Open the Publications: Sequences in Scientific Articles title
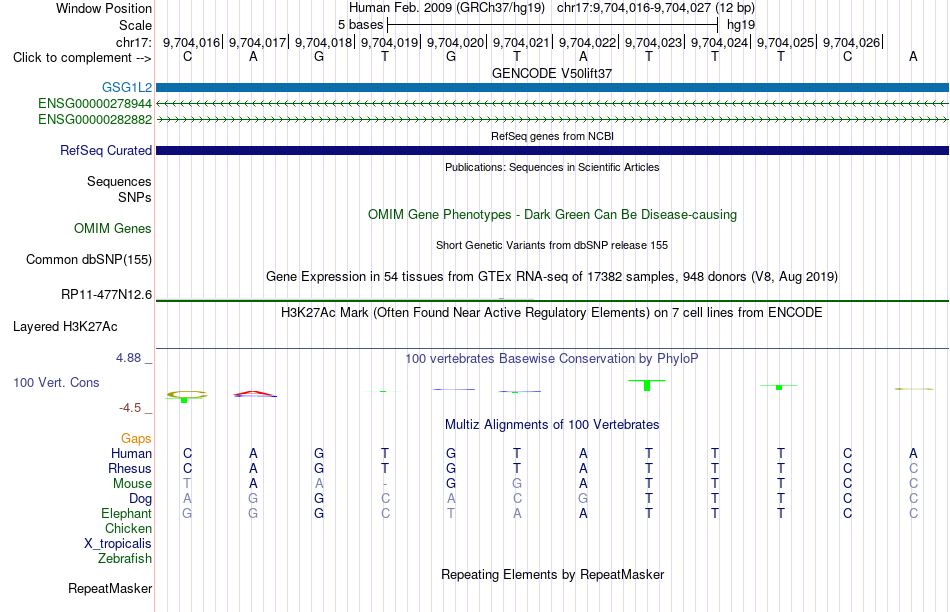The image size is (950, 612). tap(552, 167)
